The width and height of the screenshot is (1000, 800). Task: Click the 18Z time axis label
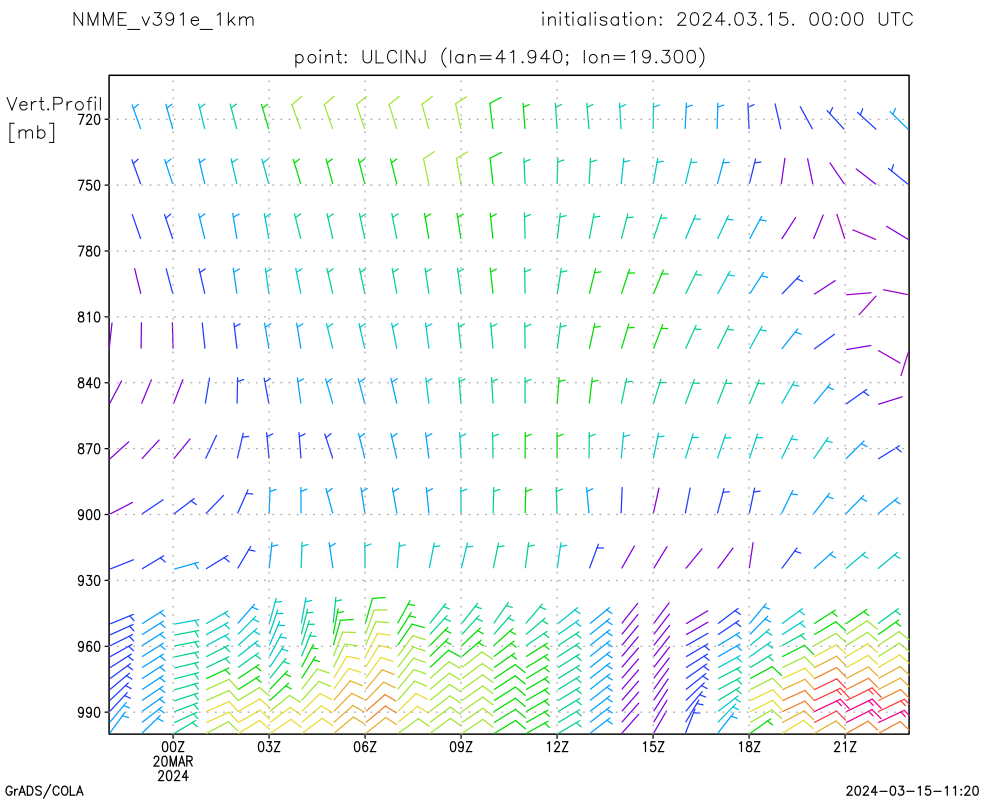[x=749, y=747]
